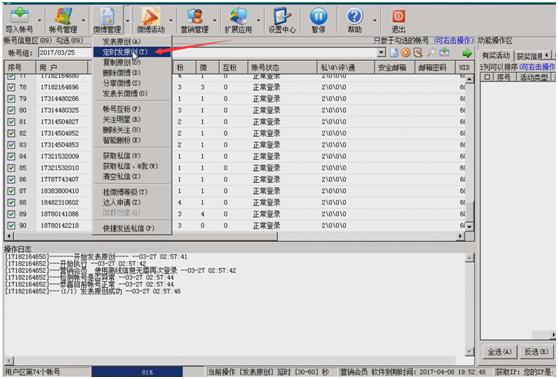This screenshot has height=379, width=558.
Task: Click the account table horizontal scrollbar right arrow
Action: [461, 236]
